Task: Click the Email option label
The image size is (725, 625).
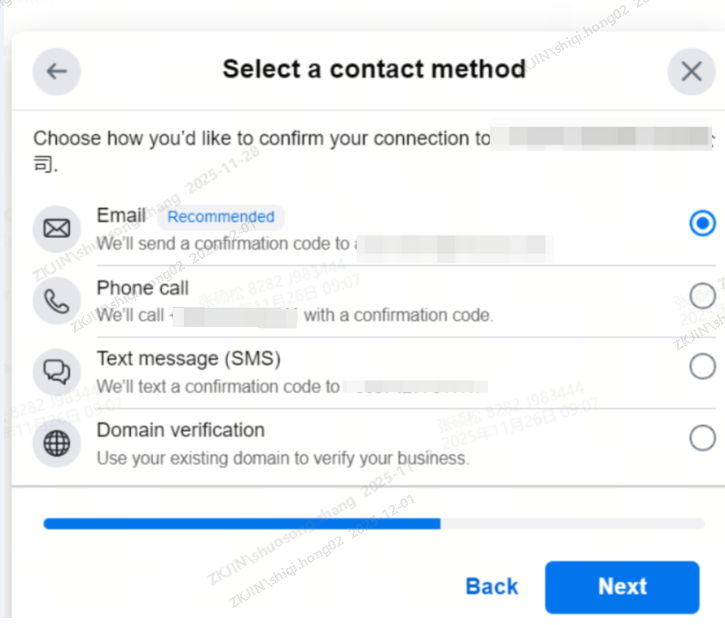Action: tap(121, 215)
